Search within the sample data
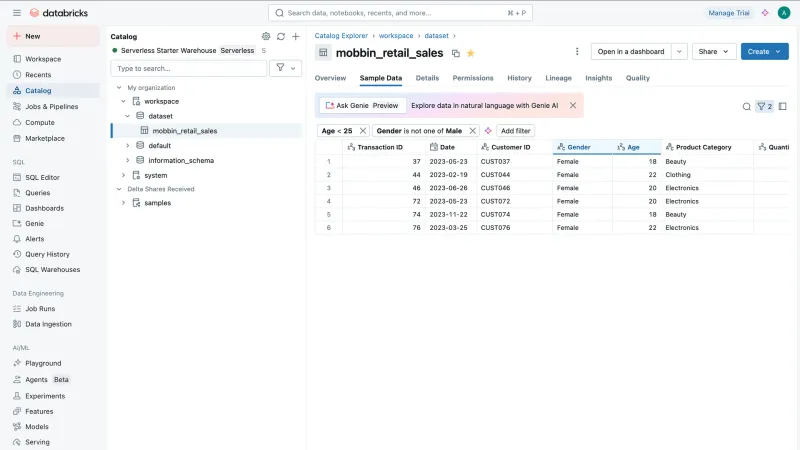The height and width of the screenshot is (450, 800). pos(746,106)
